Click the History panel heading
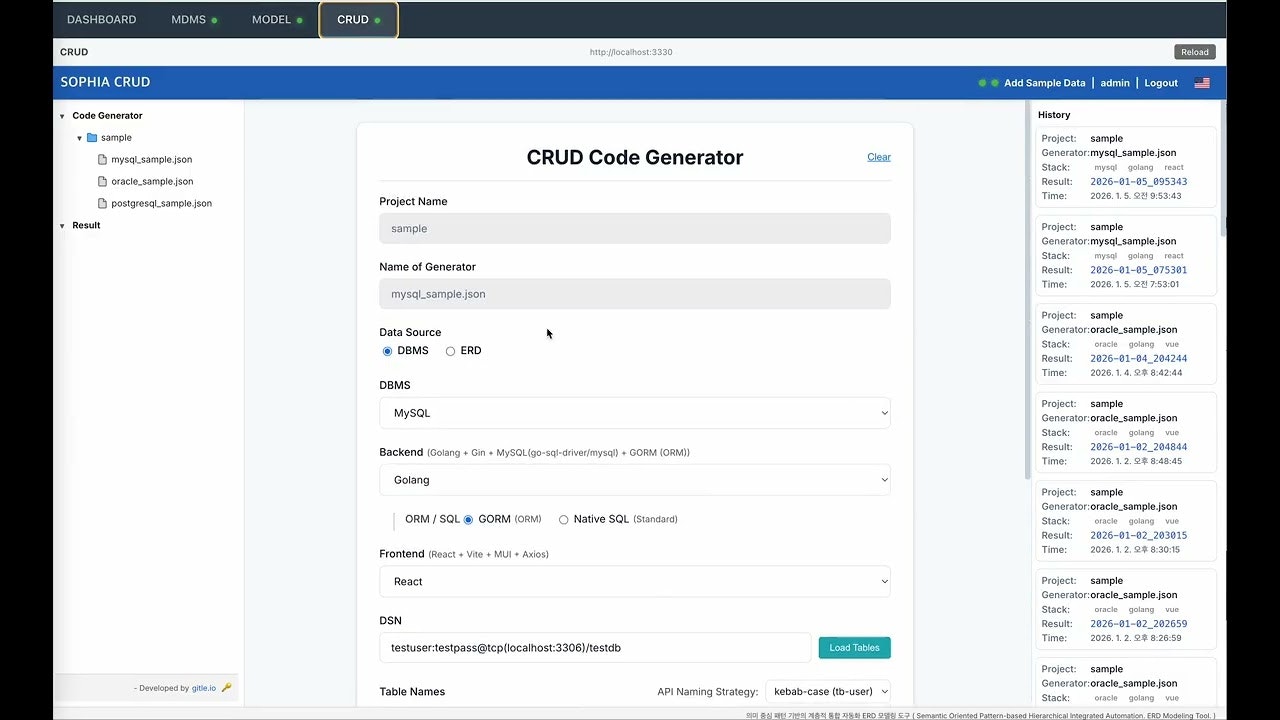 tap(1054, 115)
